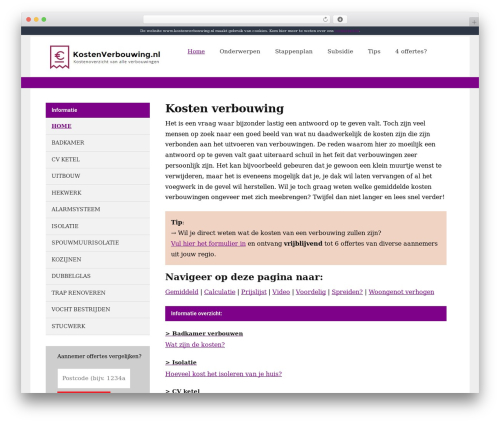
Task: Open DUBBELGLAS sidebar entry
Action: (x=98, y=276)
